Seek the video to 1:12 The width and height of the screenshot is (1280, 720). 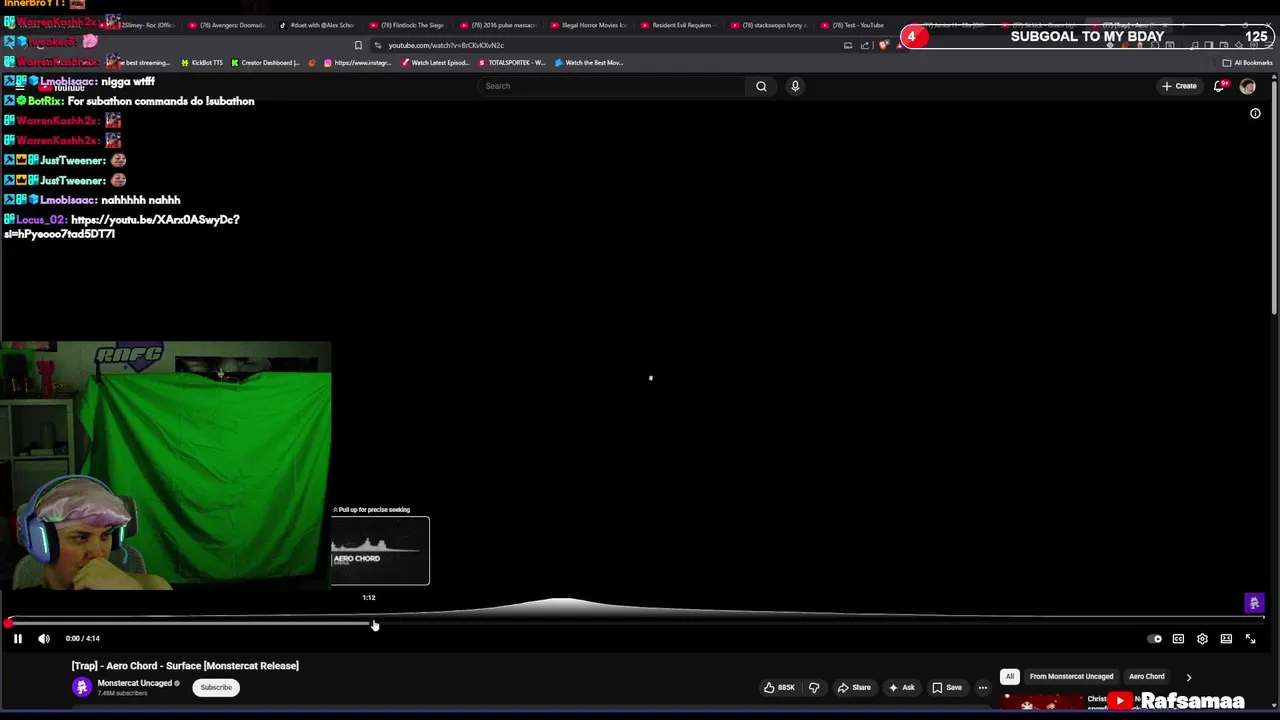tap(369, 623)
